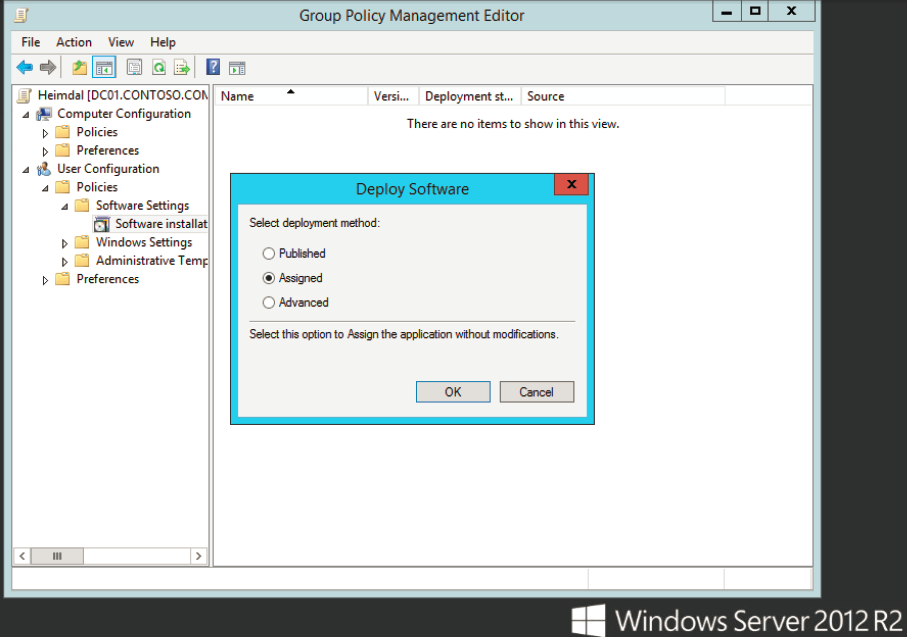Sort by the Name column header
The width and height of the screenshot is (907, 637).
pos(291,96)
